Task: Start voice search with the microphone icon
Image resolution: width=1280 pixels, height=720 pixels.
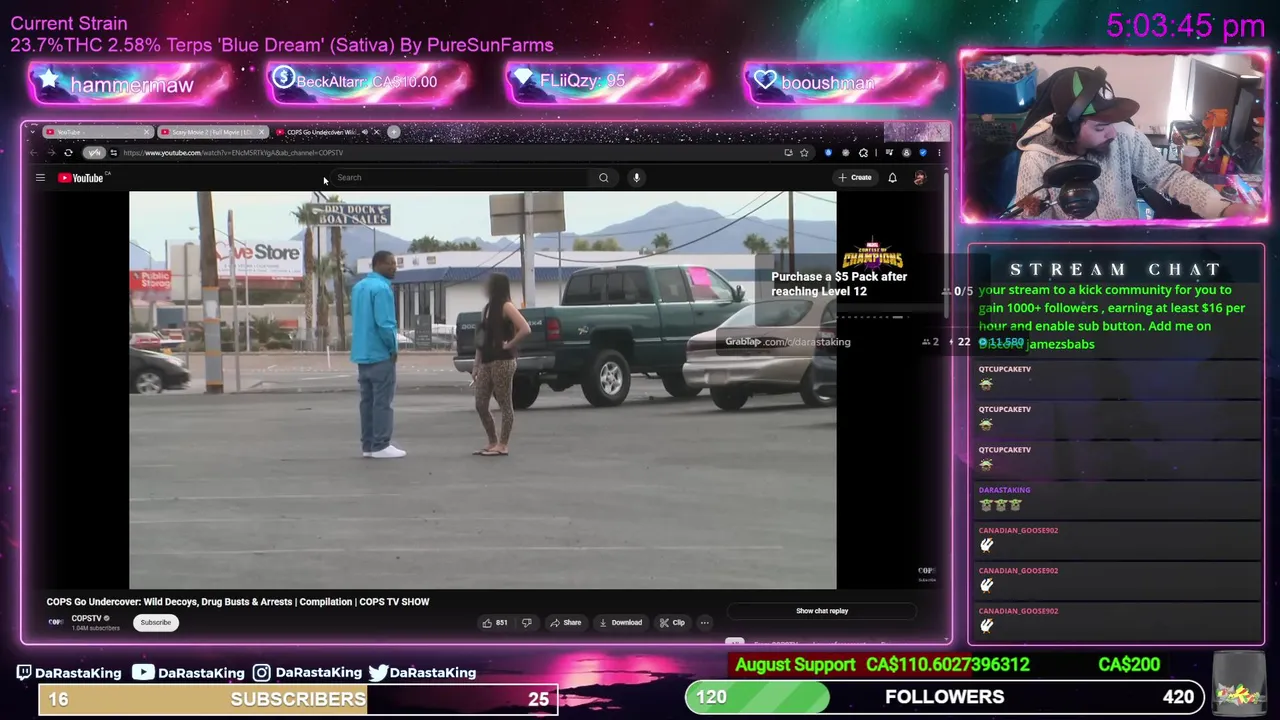Action: point(636,178)
